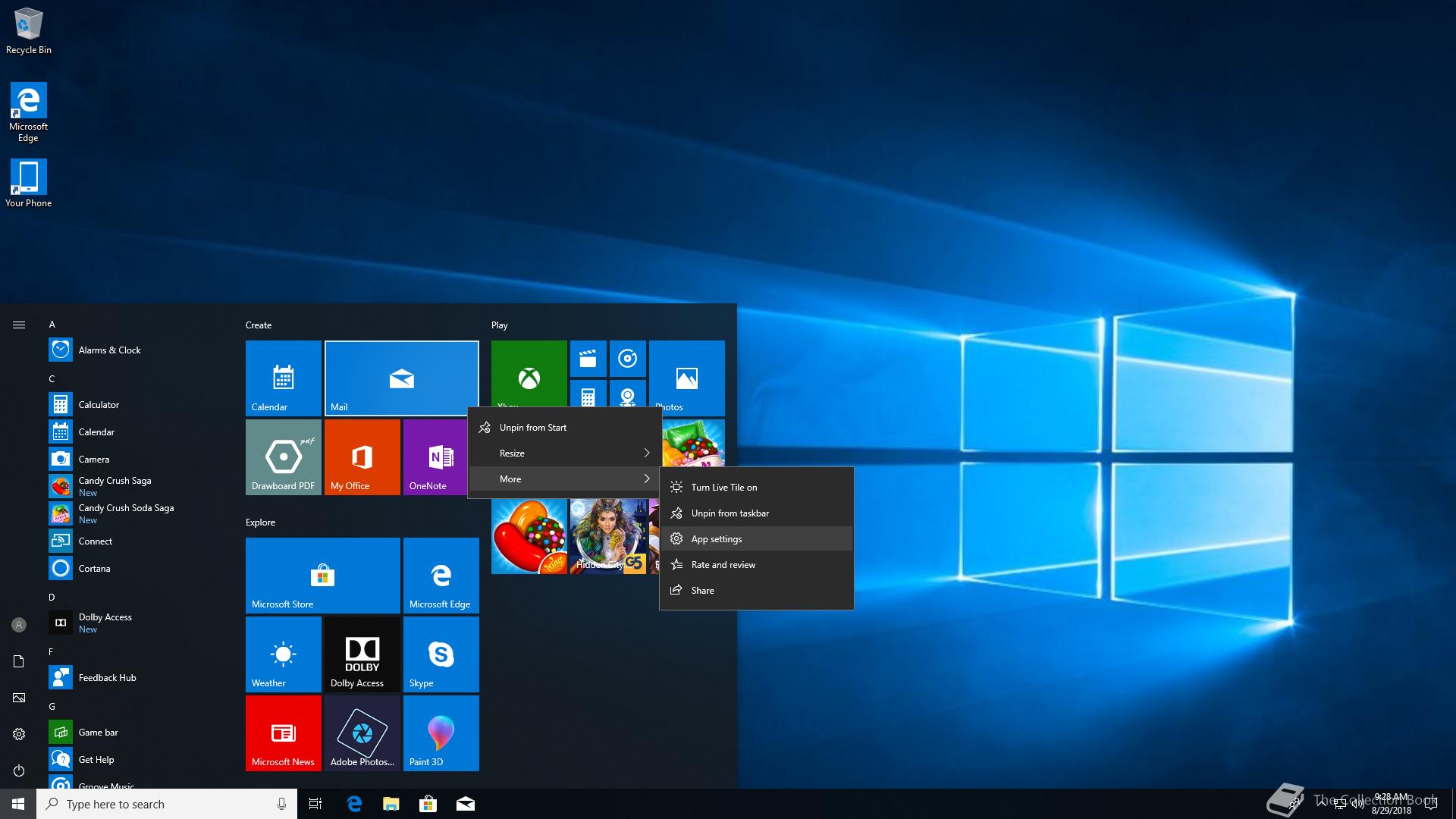Image resolution: width=1456 pixels, height=819 pixels.
Task: Open the Paint 3D tile
Action: click(441, 733)
